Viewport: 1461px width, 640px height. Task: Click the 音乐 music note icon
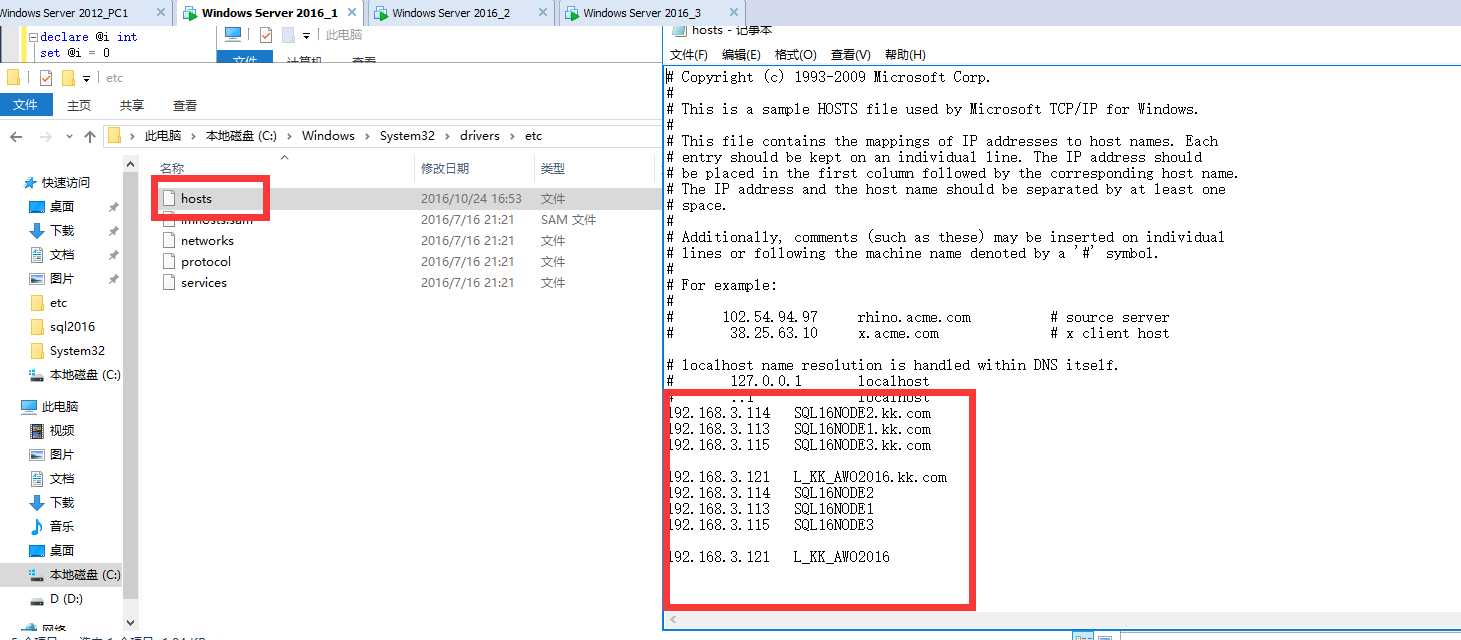pos(37,527)
